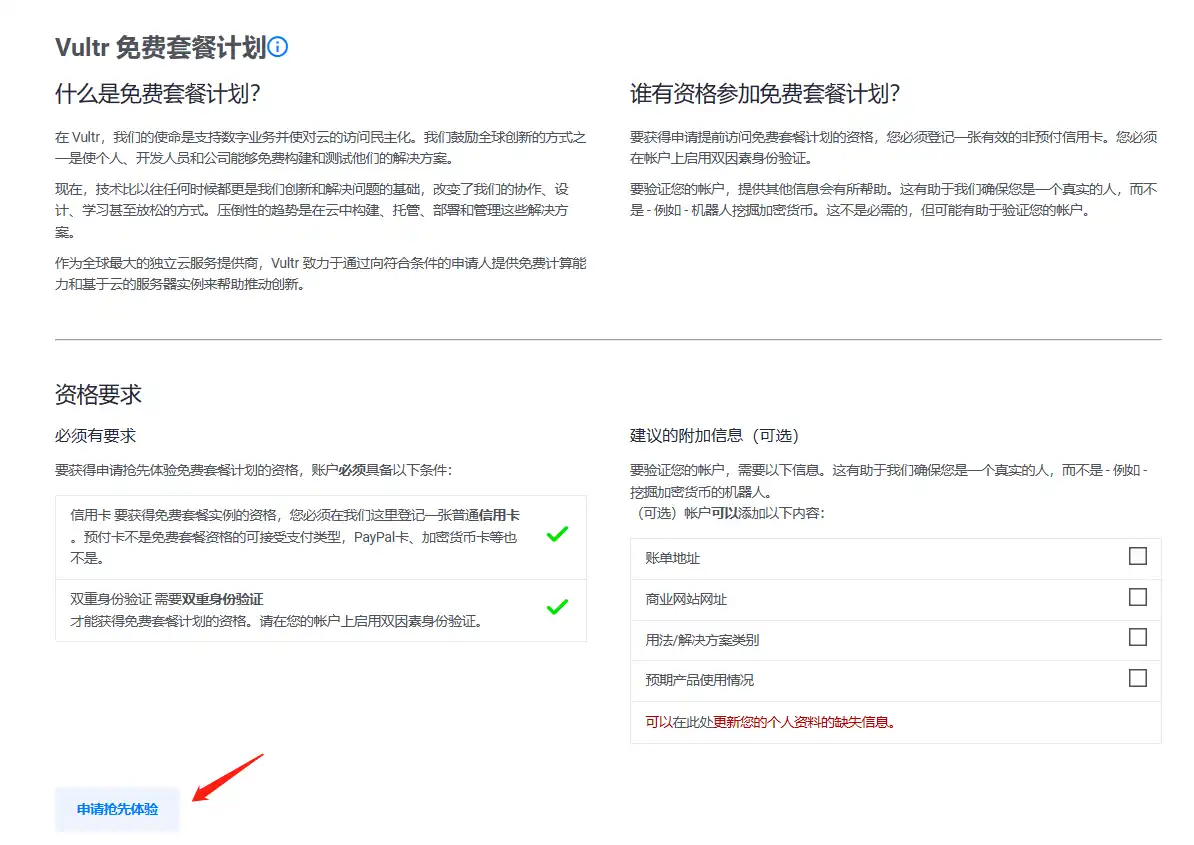Tick the 用法/解决方案类别 checkbox
Viewport: 1194px width, 845px height.
point(1138,637)
